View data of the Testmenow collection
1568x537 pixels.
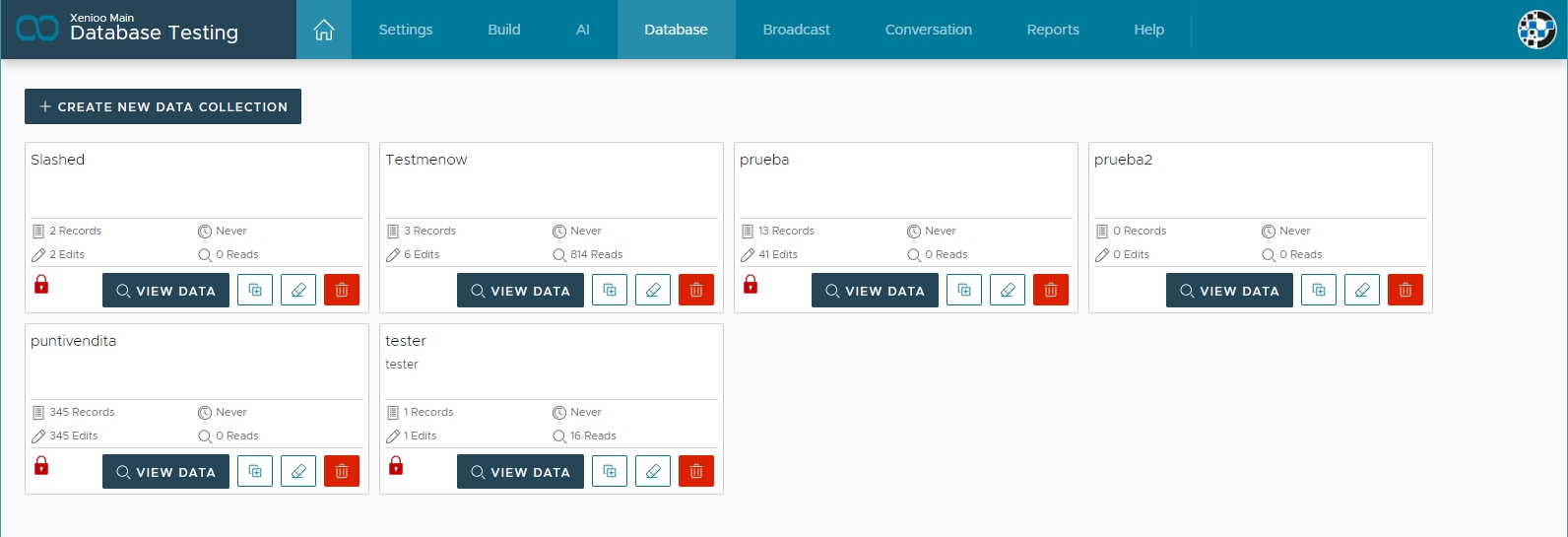coord(520,291)
